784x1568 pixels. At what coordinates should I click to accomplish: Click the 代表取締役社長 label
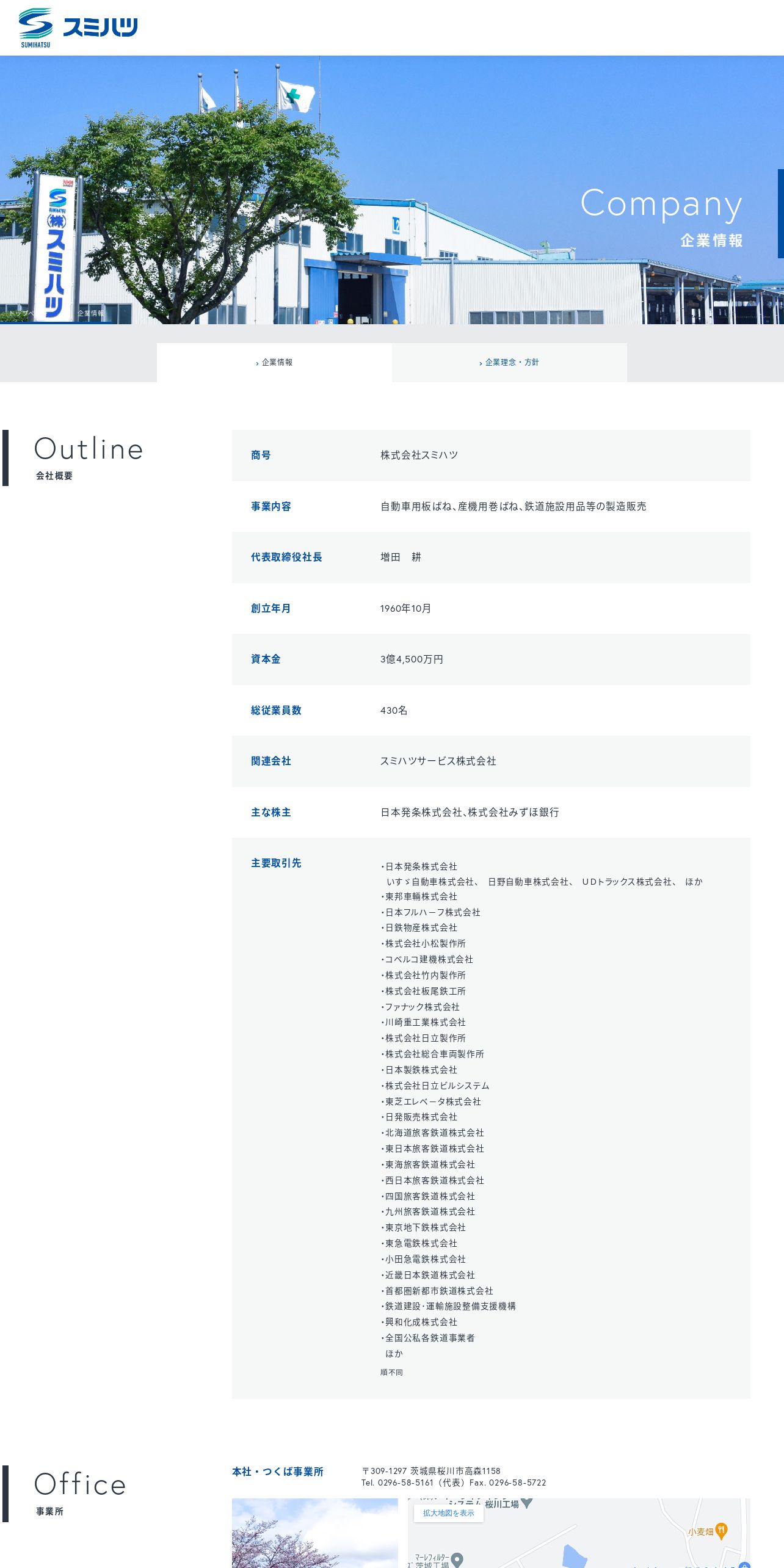[x=286, y=557]
